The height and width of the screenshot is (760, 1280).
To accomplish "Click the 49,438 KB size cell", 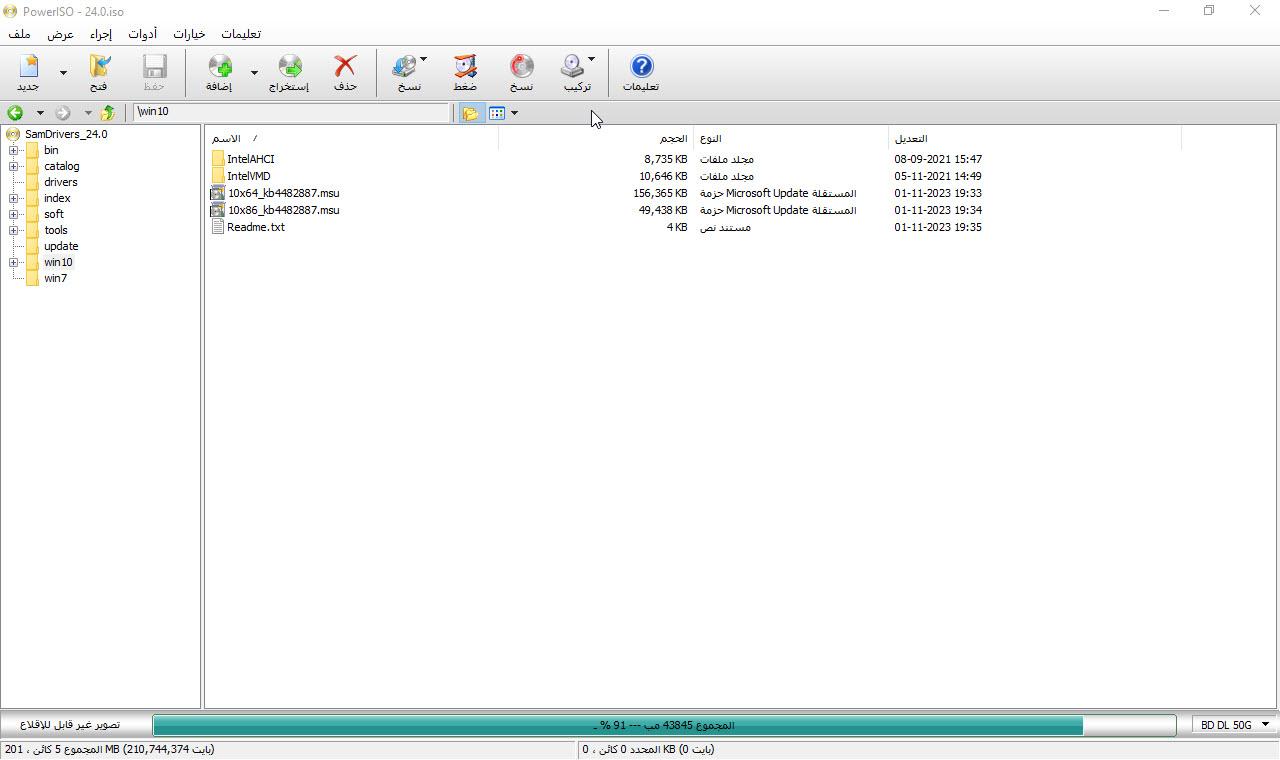I will (x=663, y=210).
